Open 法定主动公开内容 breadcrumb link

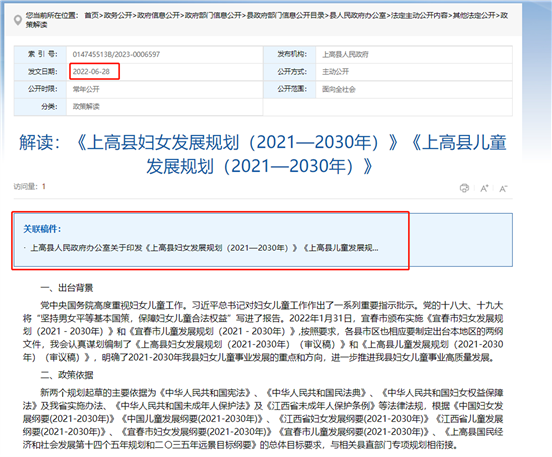pyautogui.click(x=419, y=15)
